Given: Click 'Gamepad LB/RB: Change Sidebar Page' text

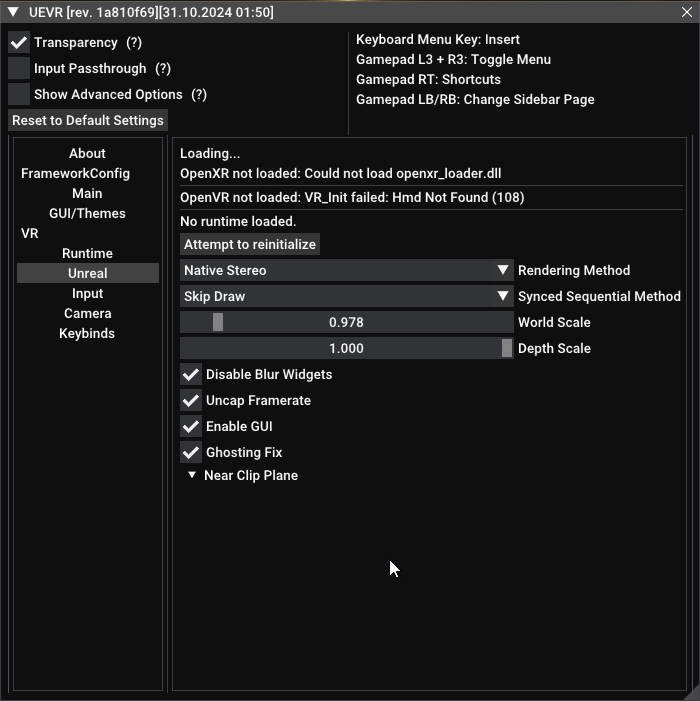Looking at the screenshot, I should click(x=475, y=99).
